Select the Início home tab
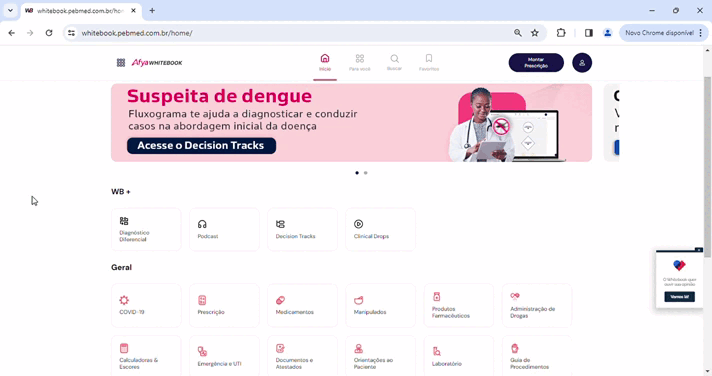The height and width of the screenshot is (376, 712). (325, 63)
